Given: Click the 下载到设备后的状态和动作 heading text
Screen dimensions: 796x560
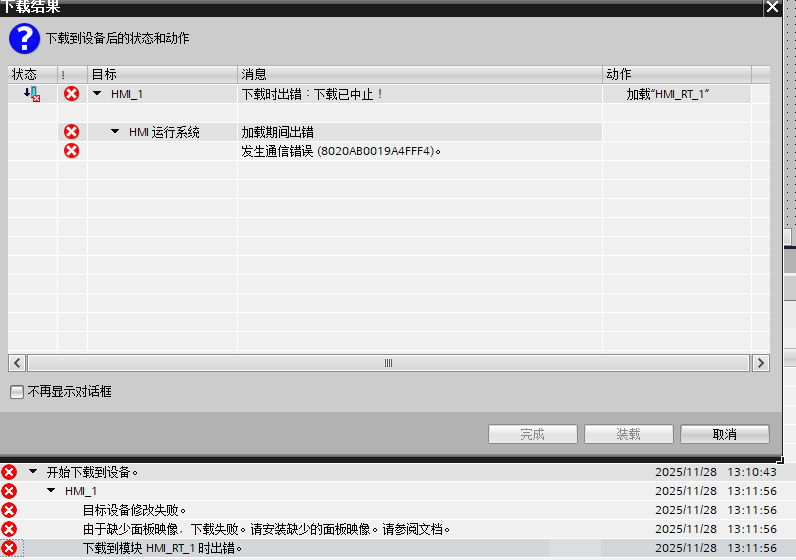Looking at the screenshot, I should (117, 39).
